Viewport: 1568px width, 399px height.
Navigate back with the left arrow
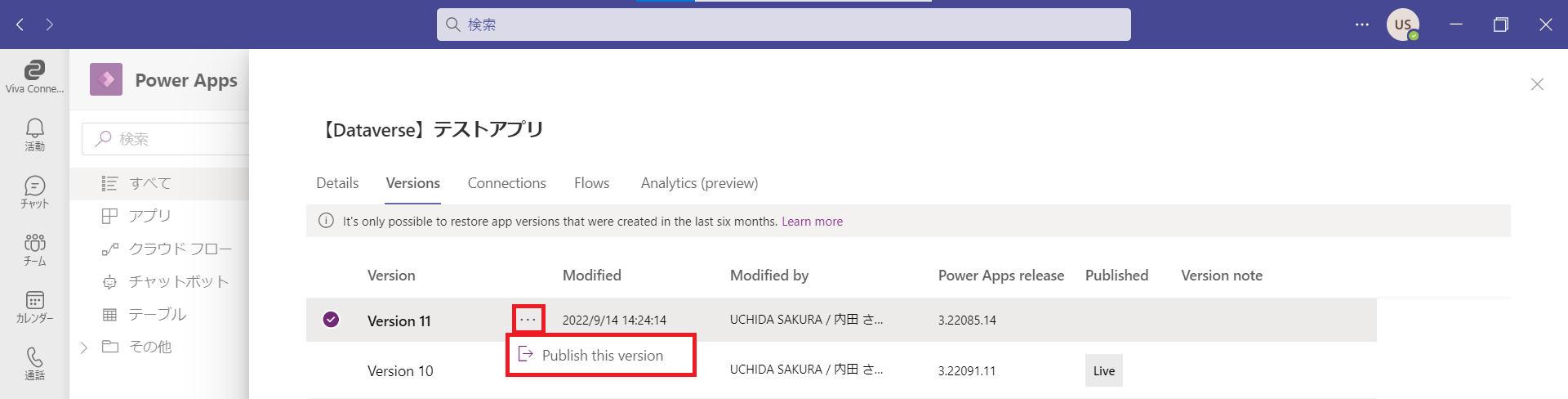click(20, 25)
